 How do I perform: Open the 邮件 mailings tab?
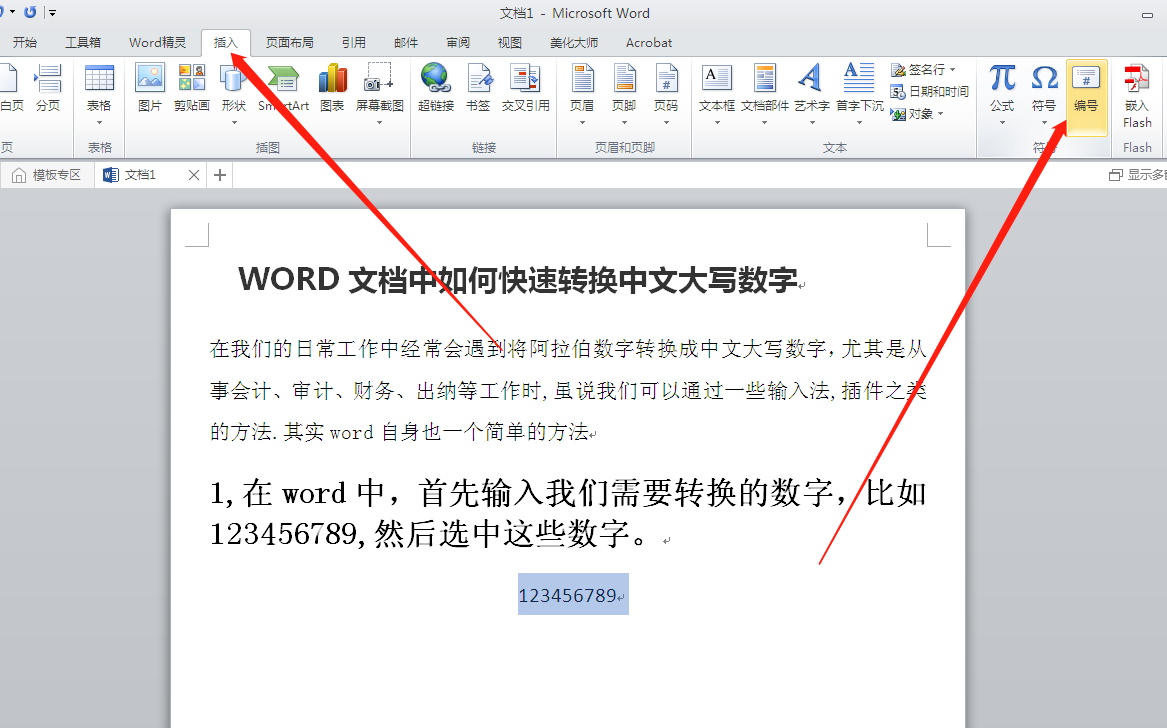pos(406,42)
